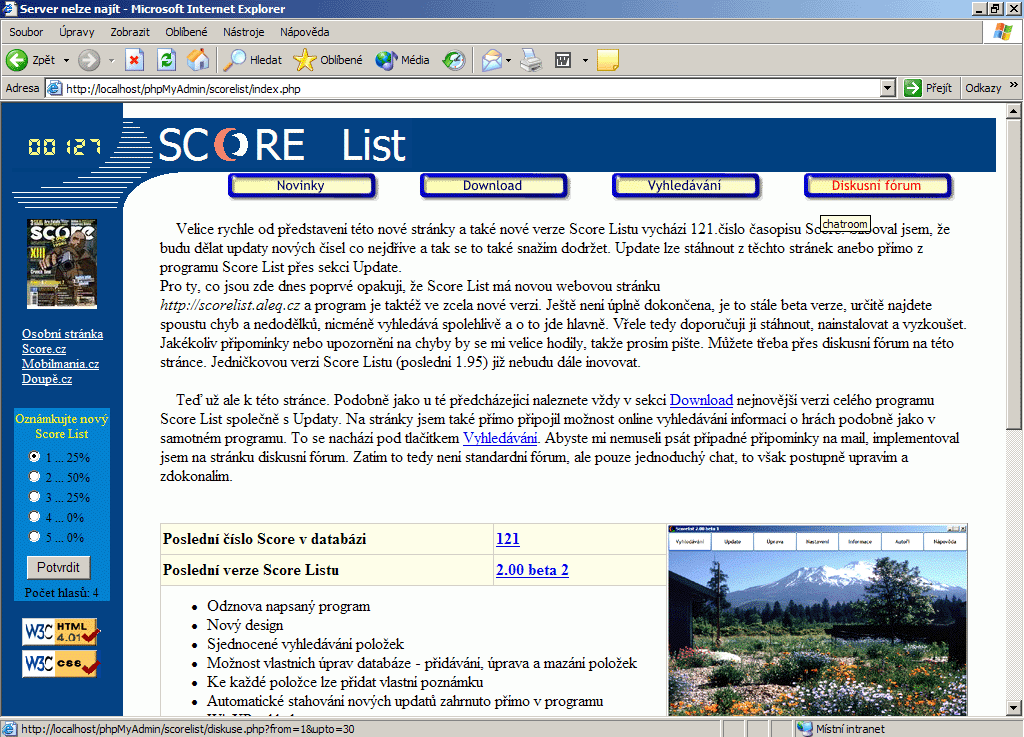Go to home page via house icon

click(x=198, y=60)
